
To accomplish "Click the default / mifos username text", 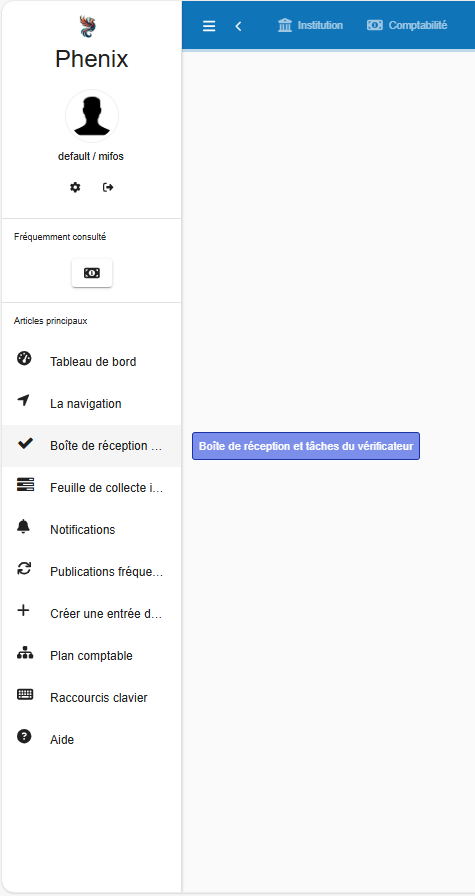I will click(91, 156).
